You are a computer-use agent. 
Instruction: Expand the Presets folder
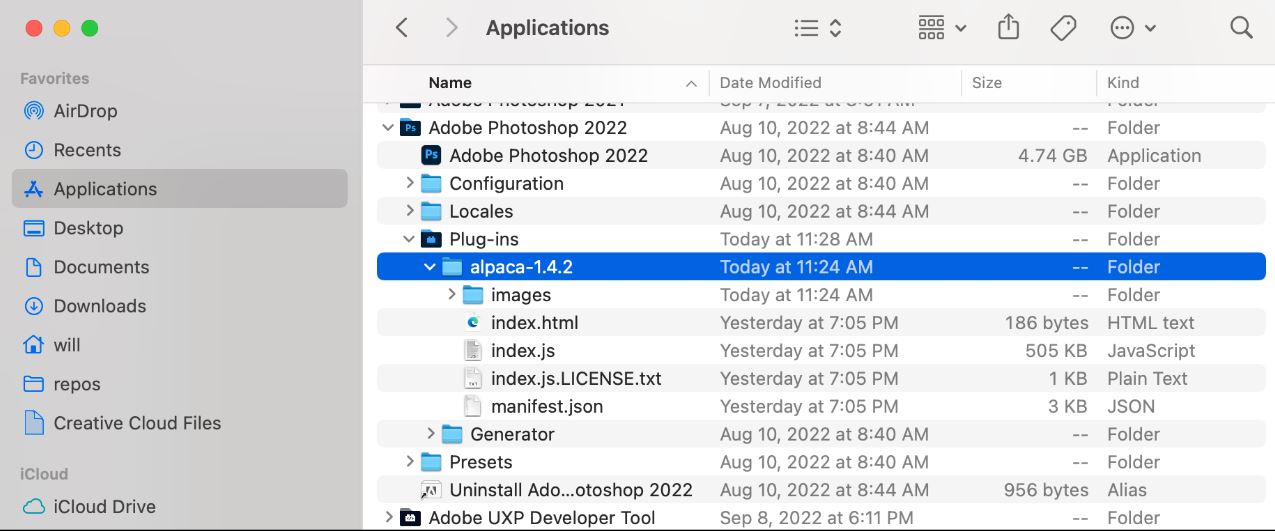tap(409, 462)
